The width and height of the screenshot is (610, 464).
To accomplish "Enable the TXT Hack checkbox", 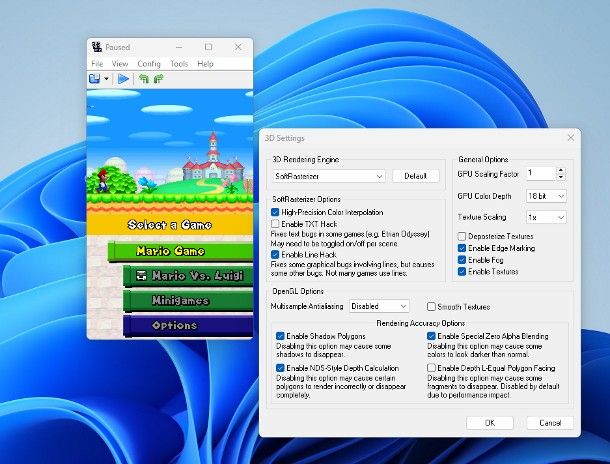I will [x=275, y=224].
